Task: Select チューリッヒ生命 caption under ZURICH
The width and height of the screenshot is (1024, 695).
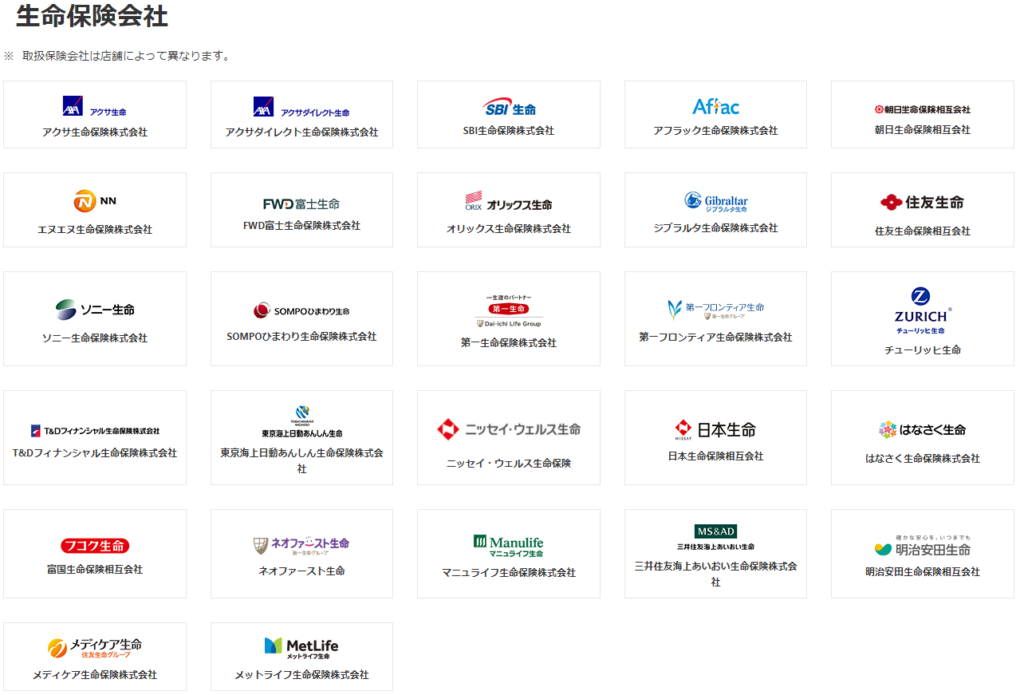Action: (x=922, y=350)
